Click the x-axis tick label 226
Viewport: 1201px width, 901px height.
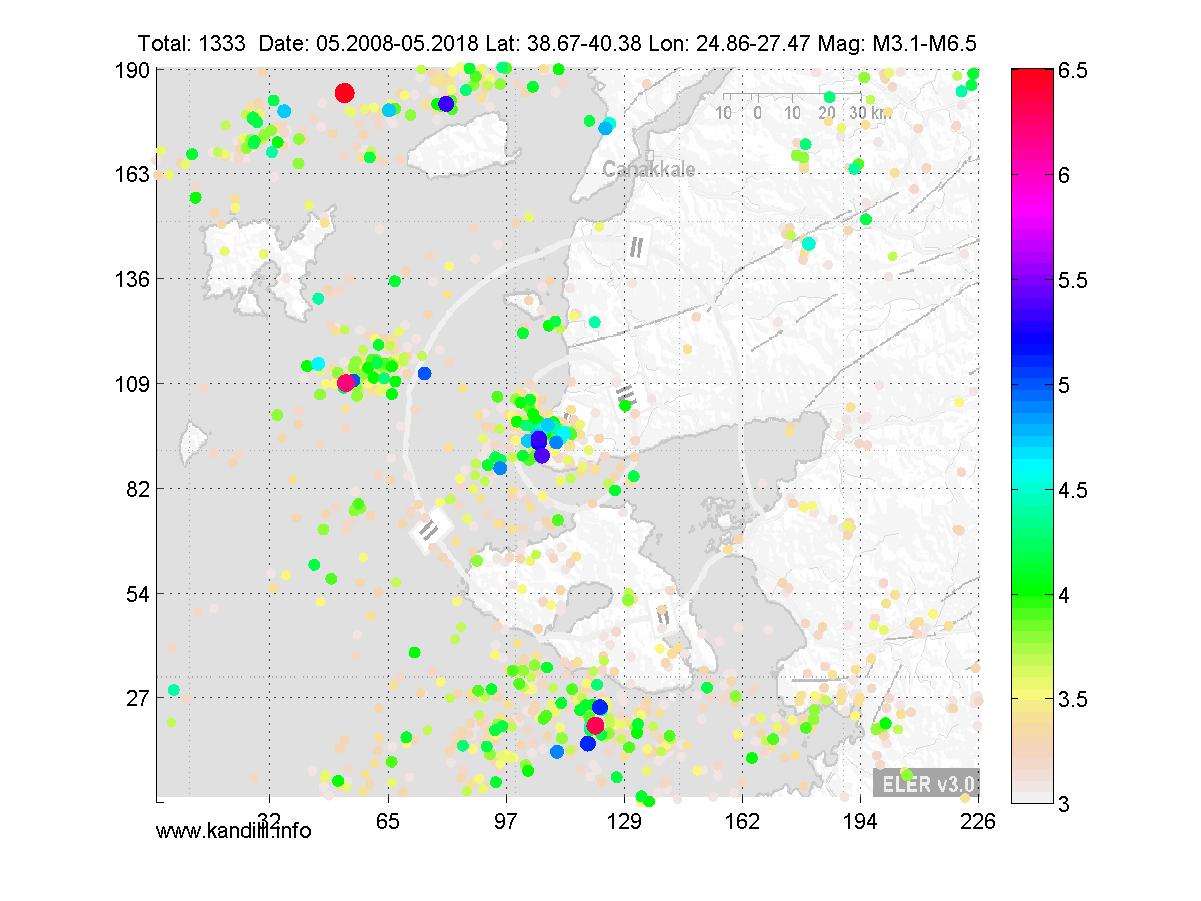pyautogui.click(x=977, y=820)
